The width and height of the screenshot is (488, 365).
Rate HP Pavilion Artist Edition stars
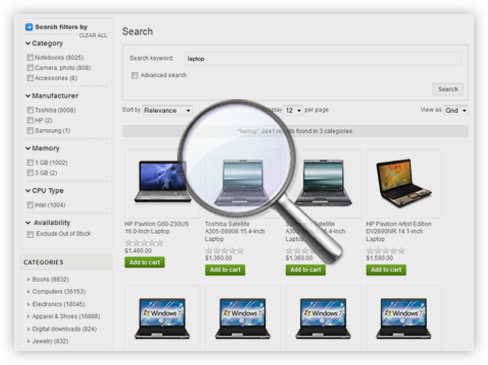(x=386, y=251)
